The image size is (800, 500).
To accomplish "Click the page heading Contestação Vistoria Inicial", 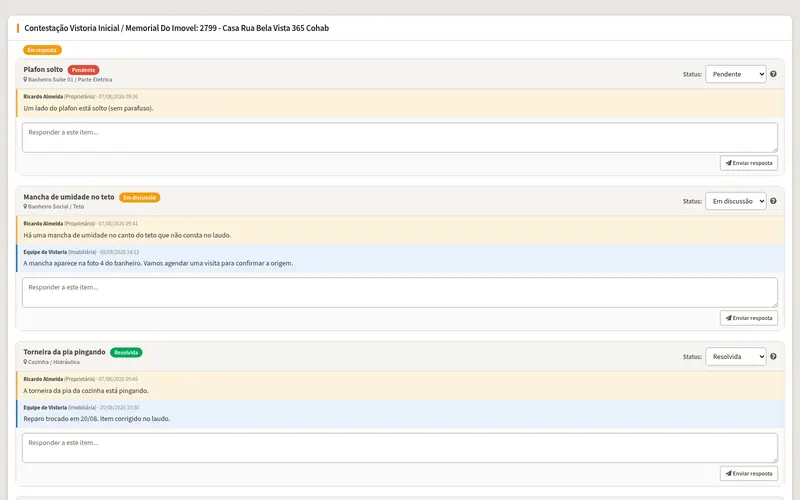I will tap(177, 28).
